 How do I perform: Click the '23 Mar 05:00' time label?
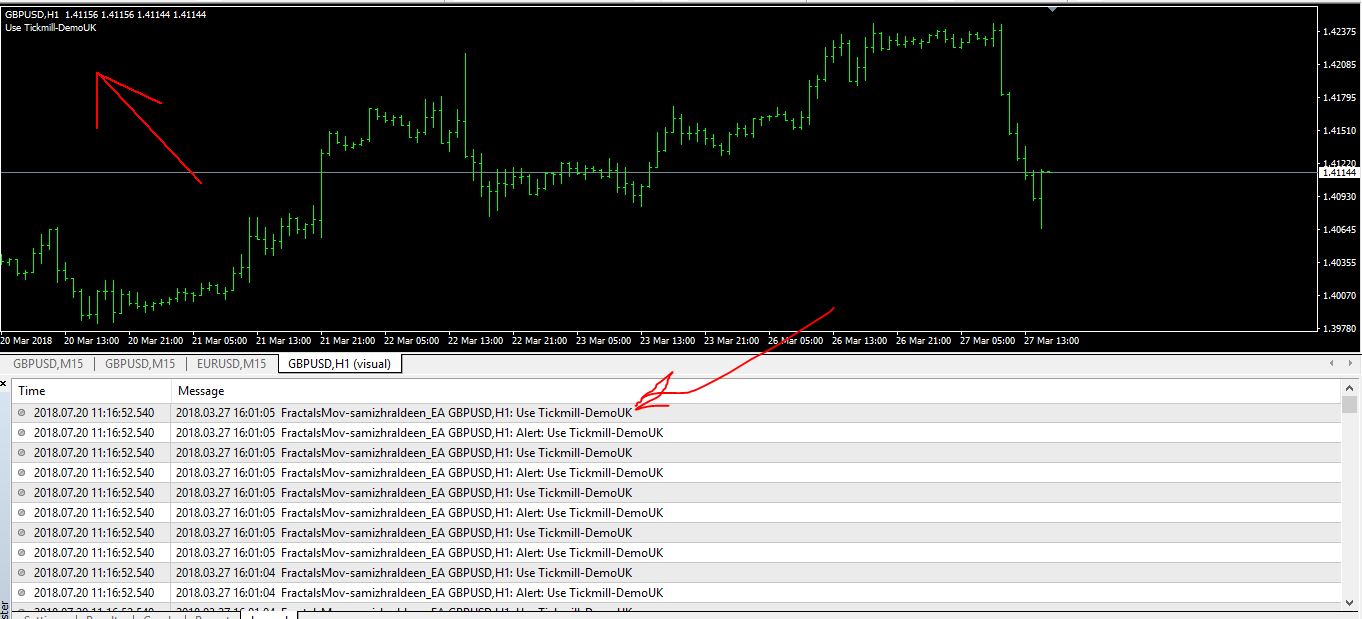[x=605, y=341]
